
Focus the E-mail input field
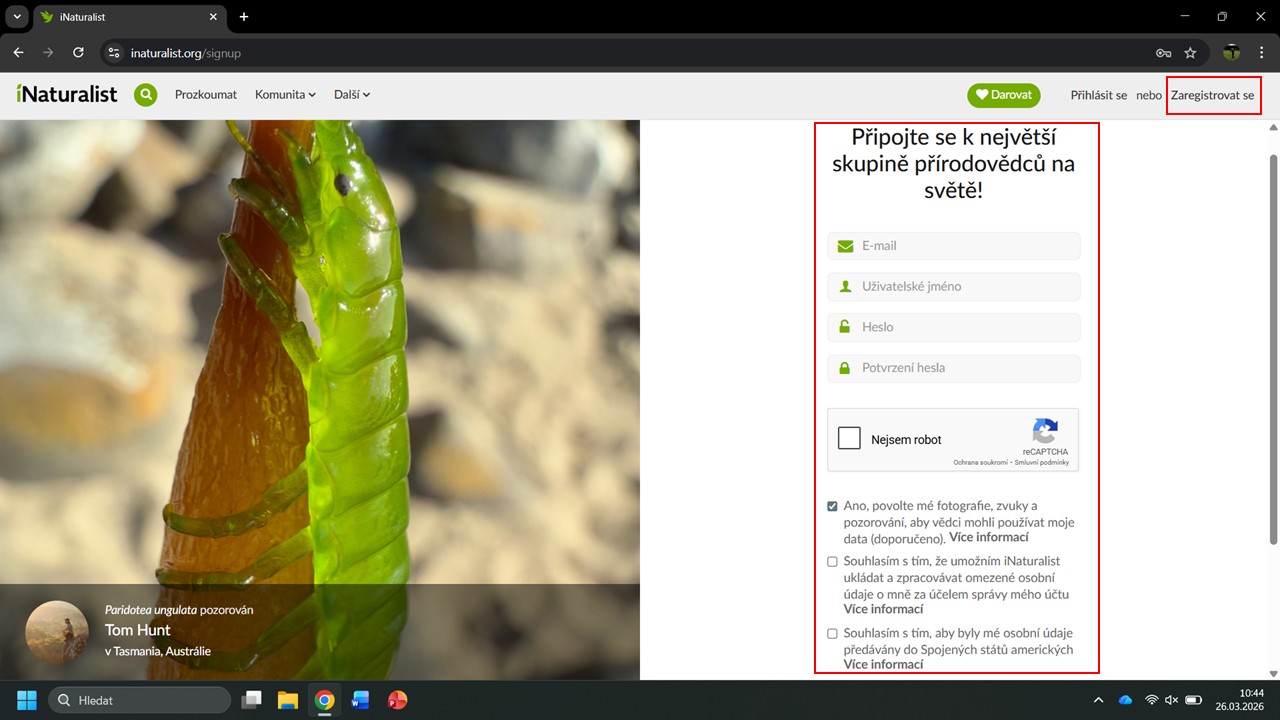[966, 246]
